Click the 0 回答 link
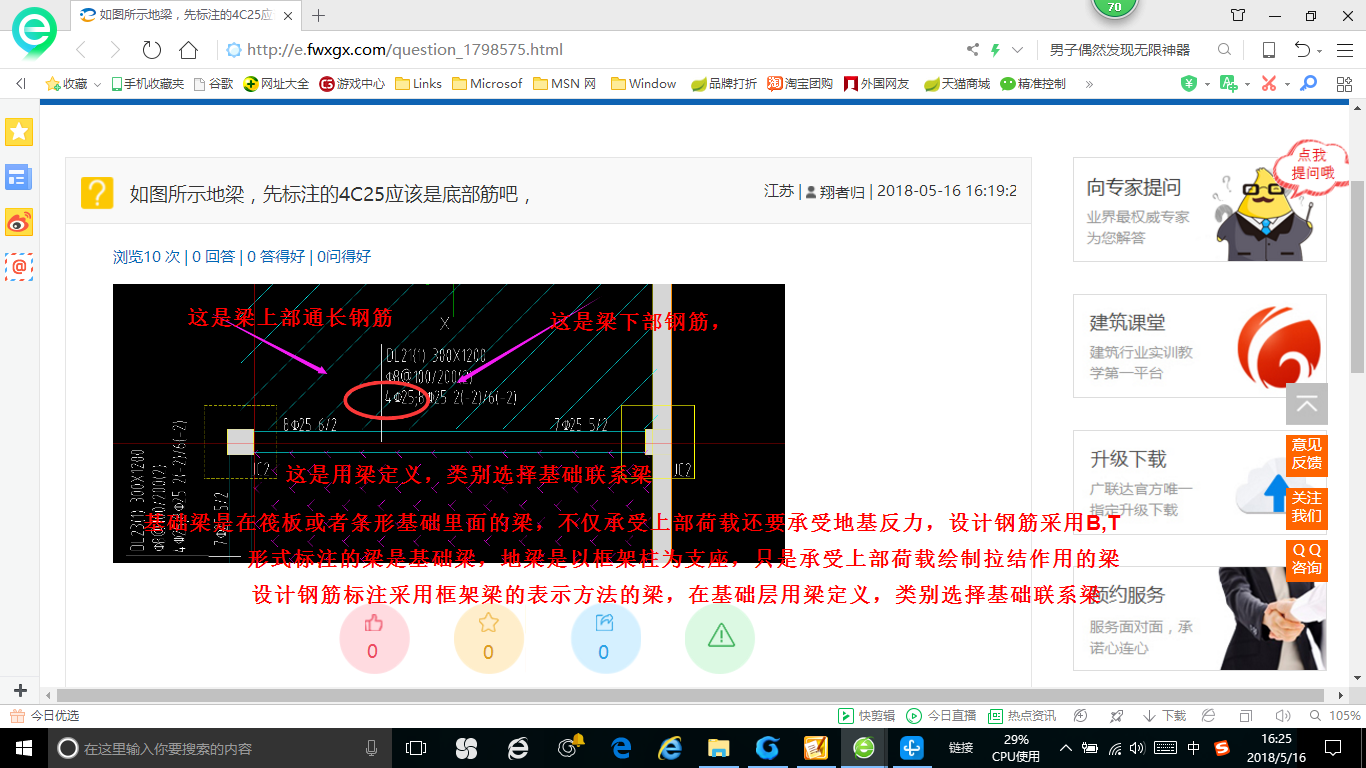This screenshot has height=768, width=1366. tap(213, 256)
